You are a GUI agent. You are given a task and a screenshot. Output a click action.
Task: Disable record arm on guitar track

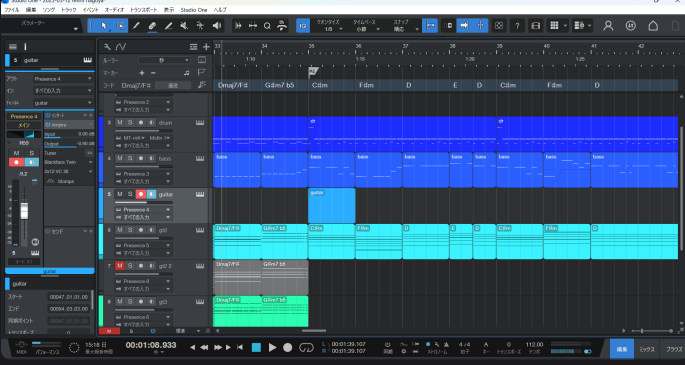[x=141, y=194]
